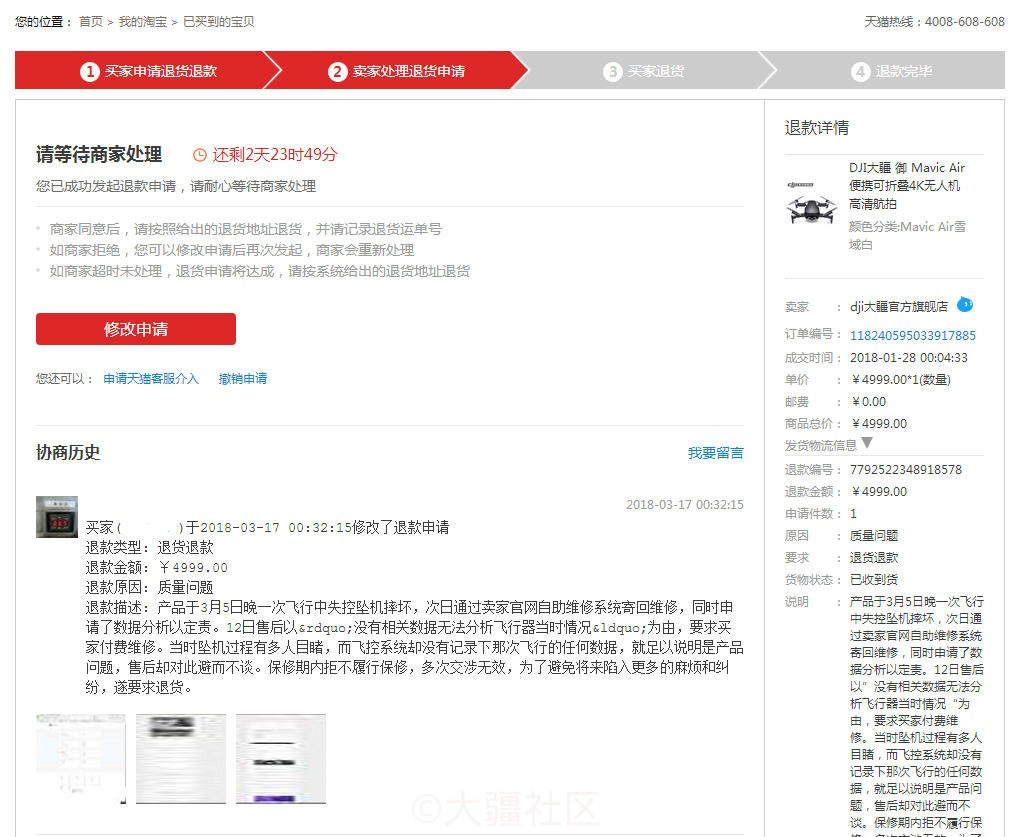Open 我要留言 to leave a message

tap(715, 453)
